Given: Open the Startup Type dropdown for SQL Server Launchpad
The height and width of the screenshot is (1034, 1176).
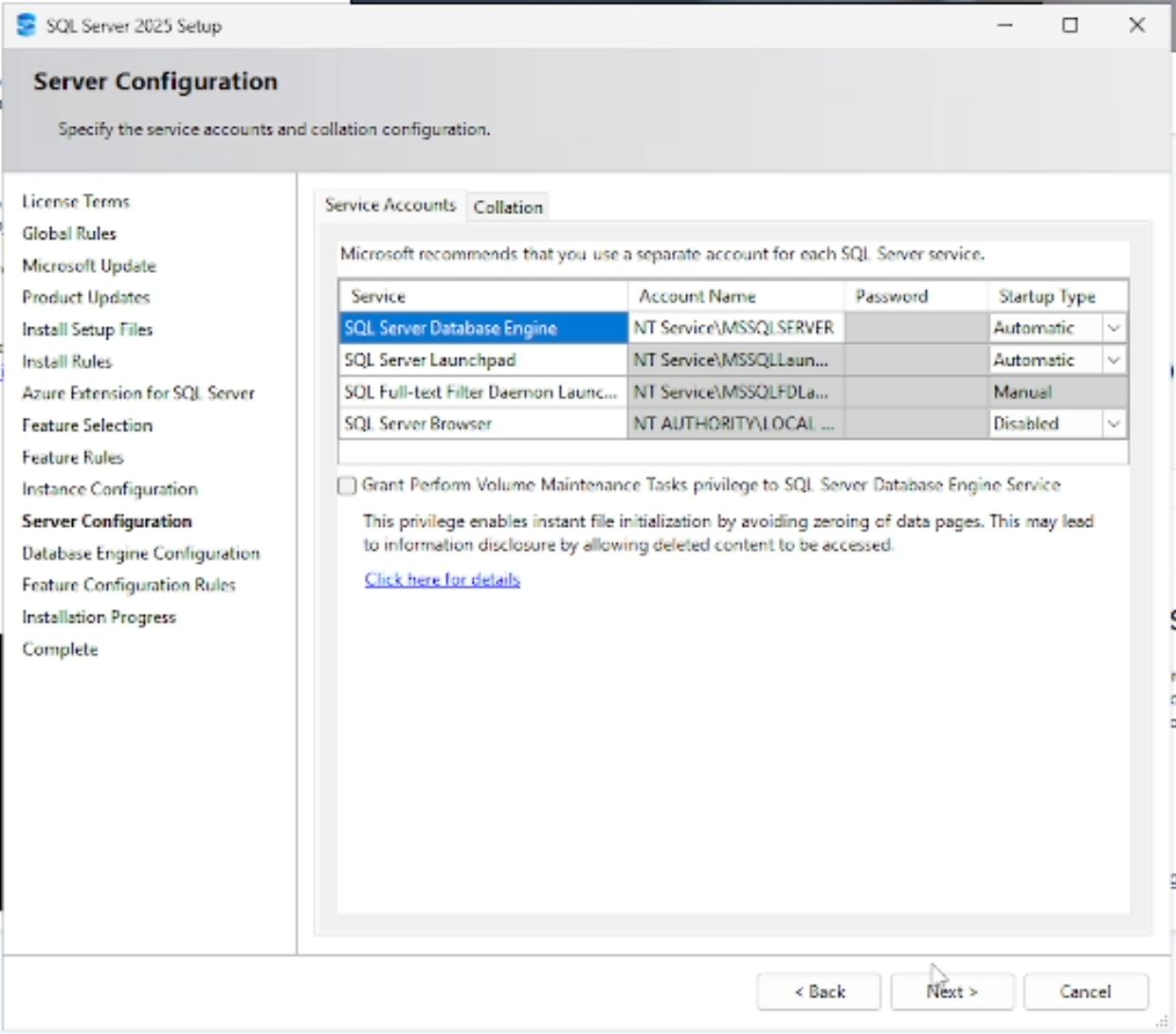Looking at the screenshot, I should pos(1114,359).
